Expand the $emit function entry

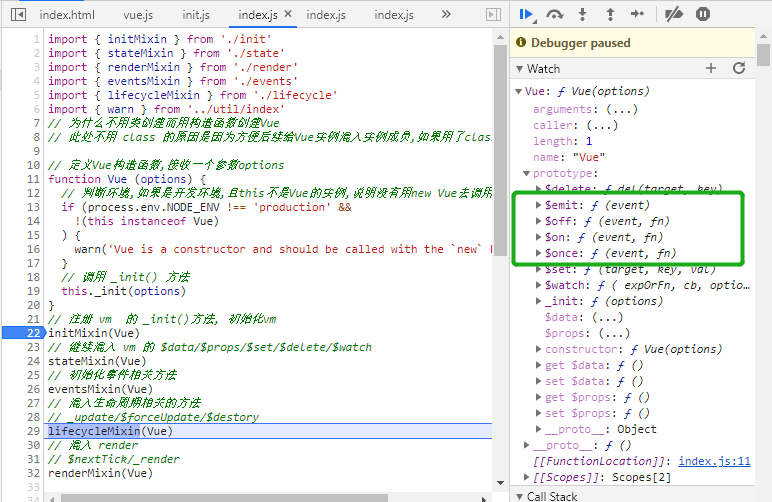click(x=538, y=205)
